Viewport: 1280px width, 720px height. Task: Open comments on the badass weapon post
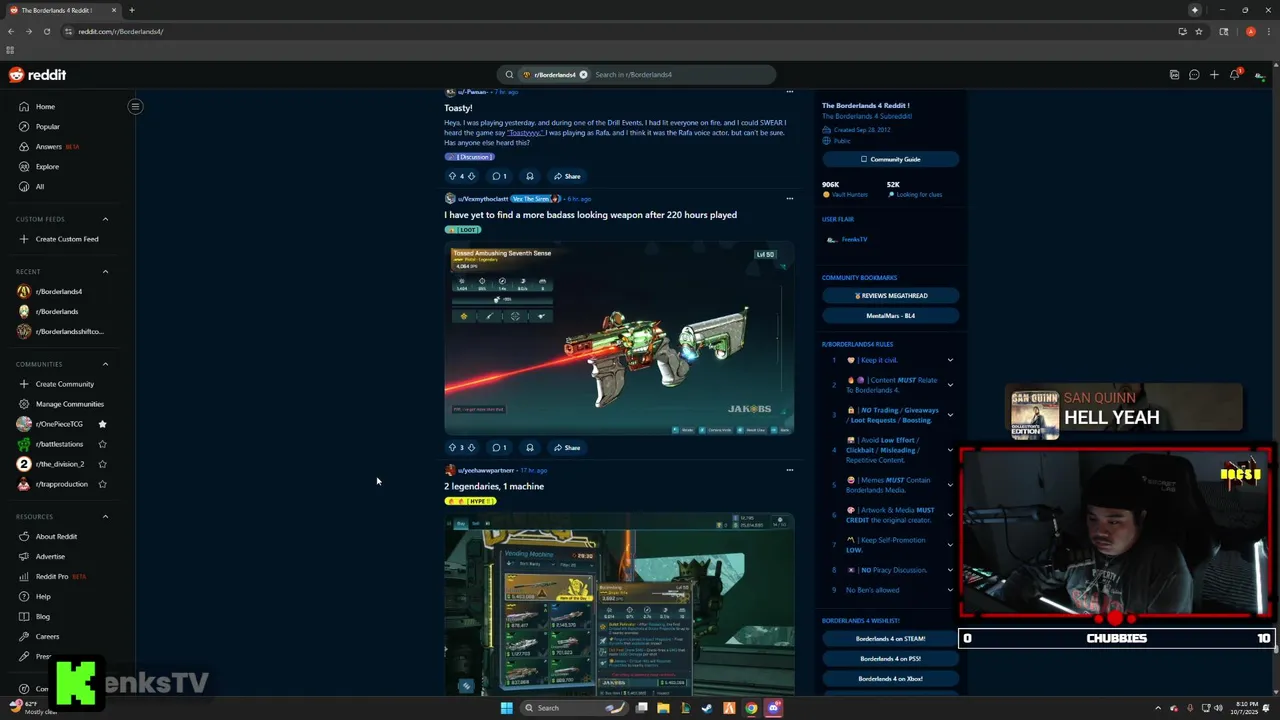499,447
